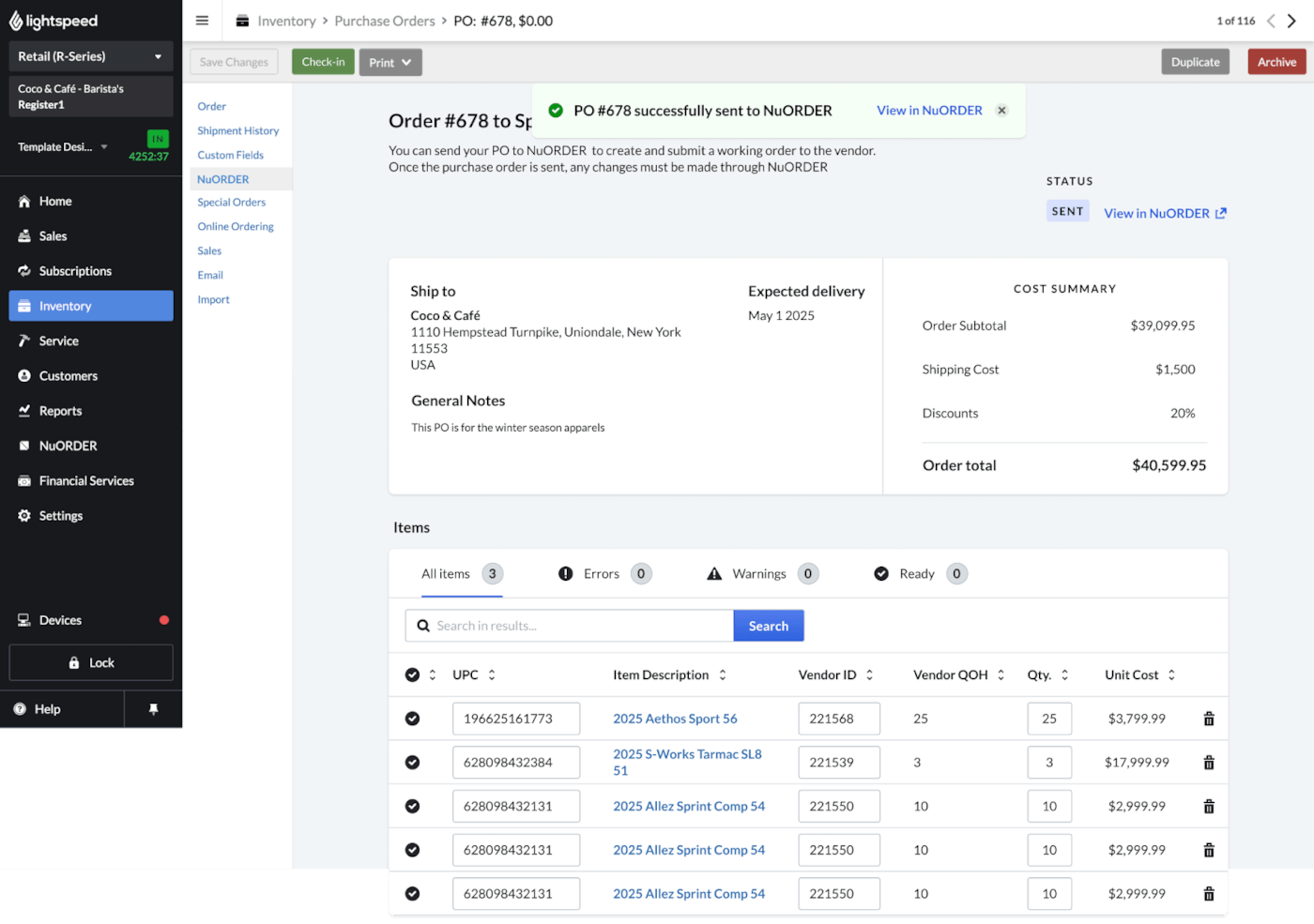Open Email in the side menu
The image size is (1314, 924).
pyautogui.click(x=210, y=275)
